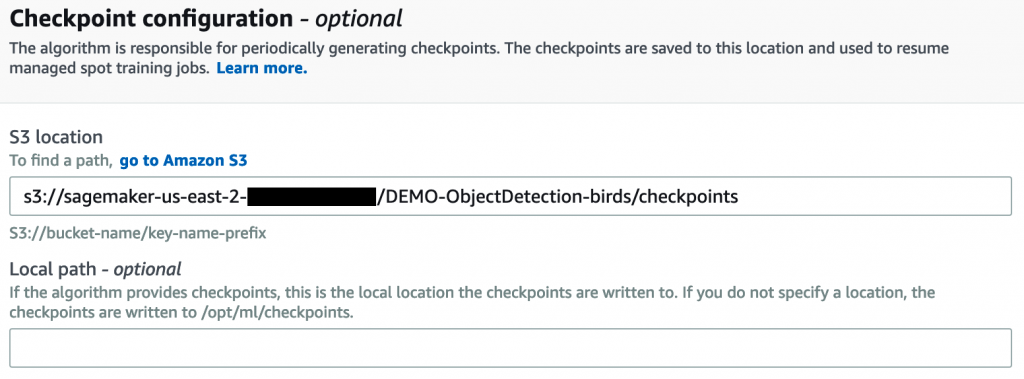Click the optional text beside the heading
Viewport: 1024px width, 379px height.
359,19
